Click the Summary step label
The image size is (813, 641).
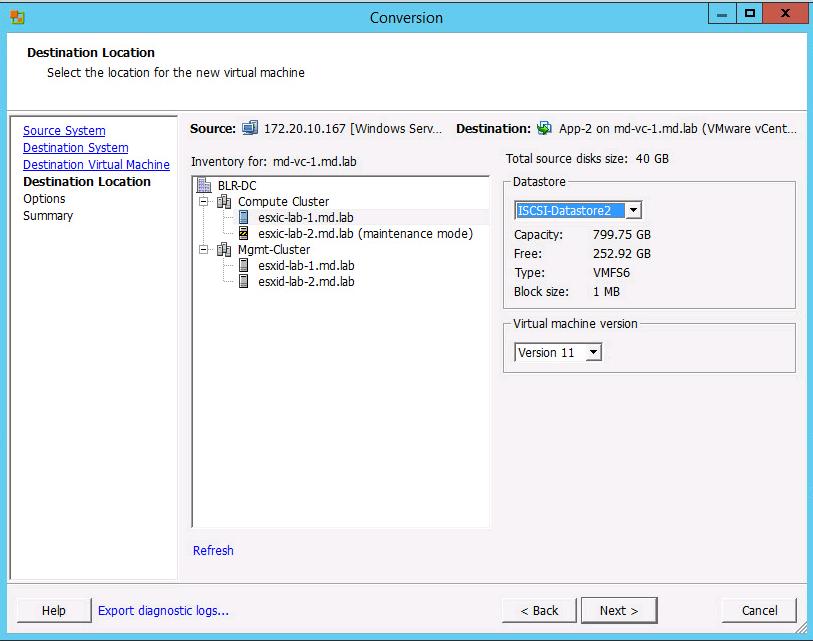[x=48, y=216]
